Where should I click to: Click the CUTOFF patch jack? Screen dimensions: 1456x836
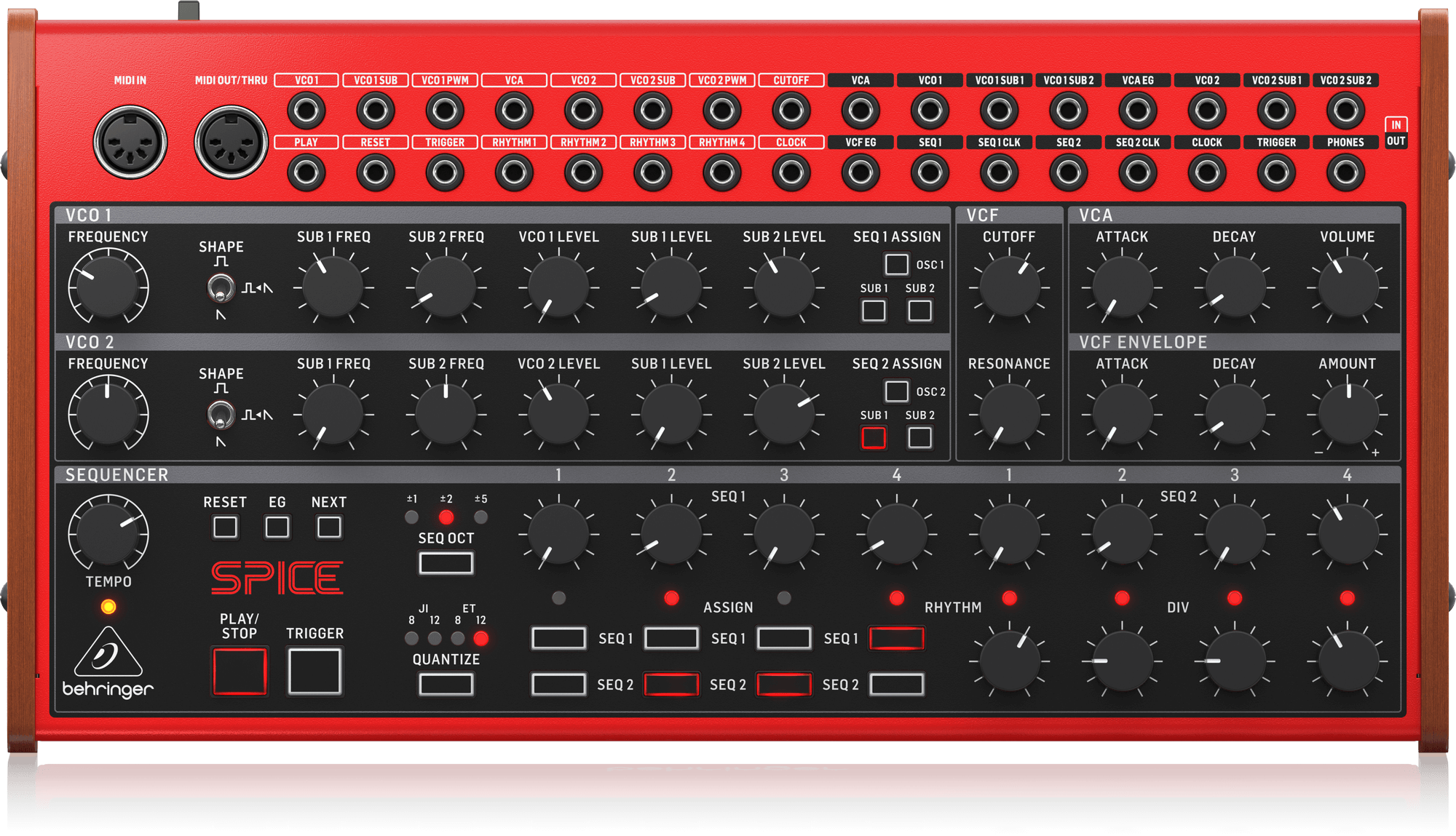tap(791, 111)
